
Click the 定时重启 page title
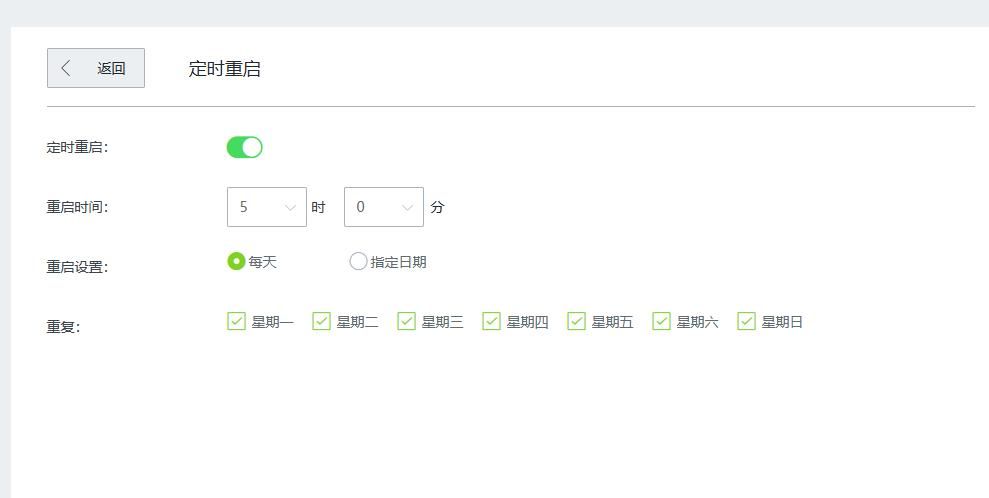click(225, 69)
